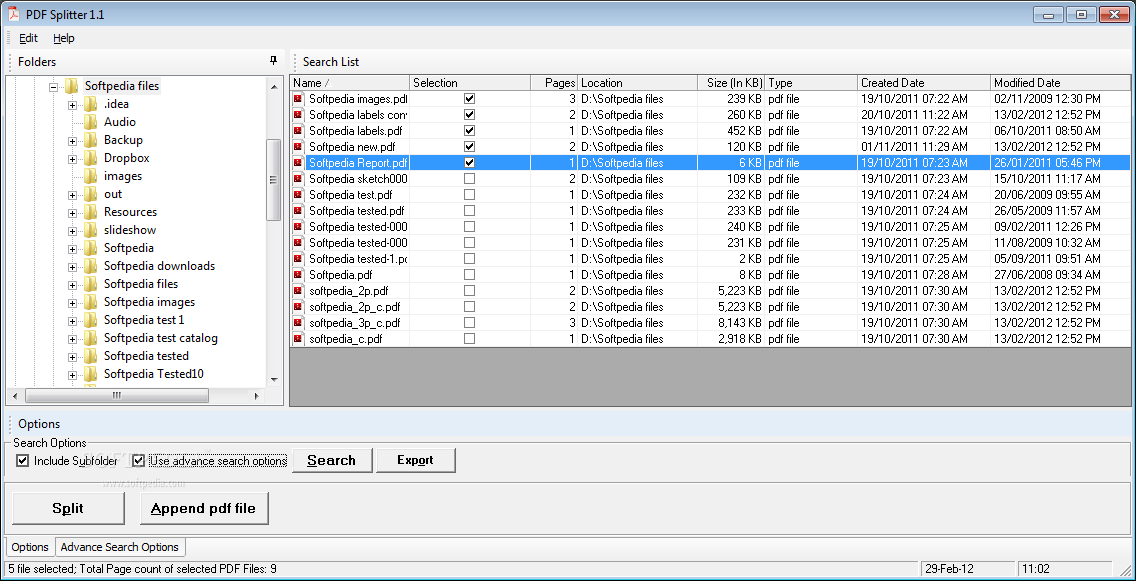Click the PDF icon of Softpedia.pdf row
This screenshot has width=1136, height=581.
(x=298, y=275)
